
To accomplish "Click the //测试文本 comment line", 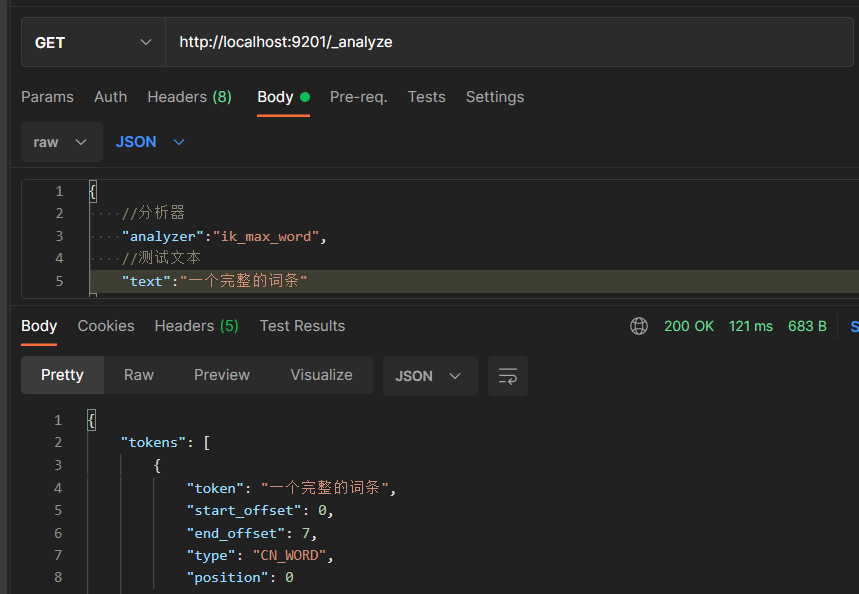I will [161, 258].
